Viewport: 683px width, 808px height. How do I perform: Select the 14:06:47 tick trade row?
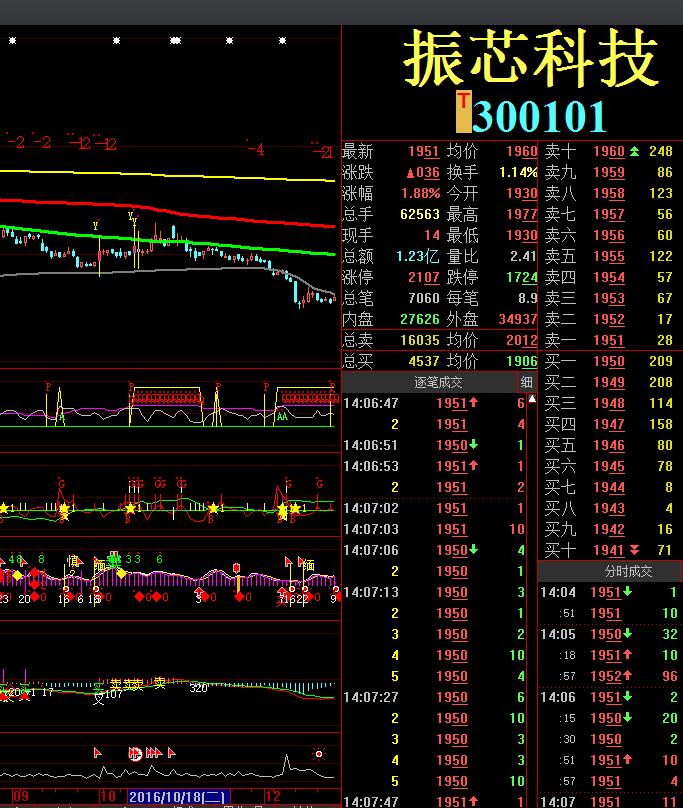pos(434,403)
